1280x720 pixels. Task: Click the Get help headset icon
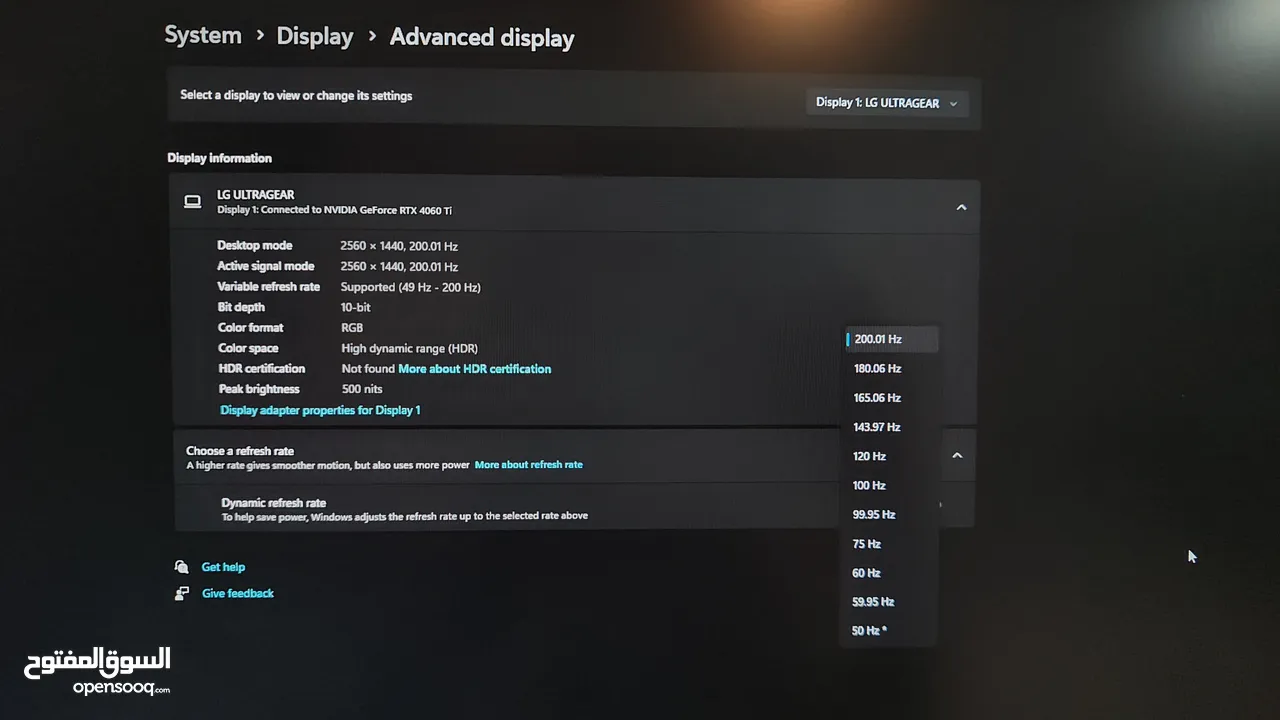tap(181, 567)
